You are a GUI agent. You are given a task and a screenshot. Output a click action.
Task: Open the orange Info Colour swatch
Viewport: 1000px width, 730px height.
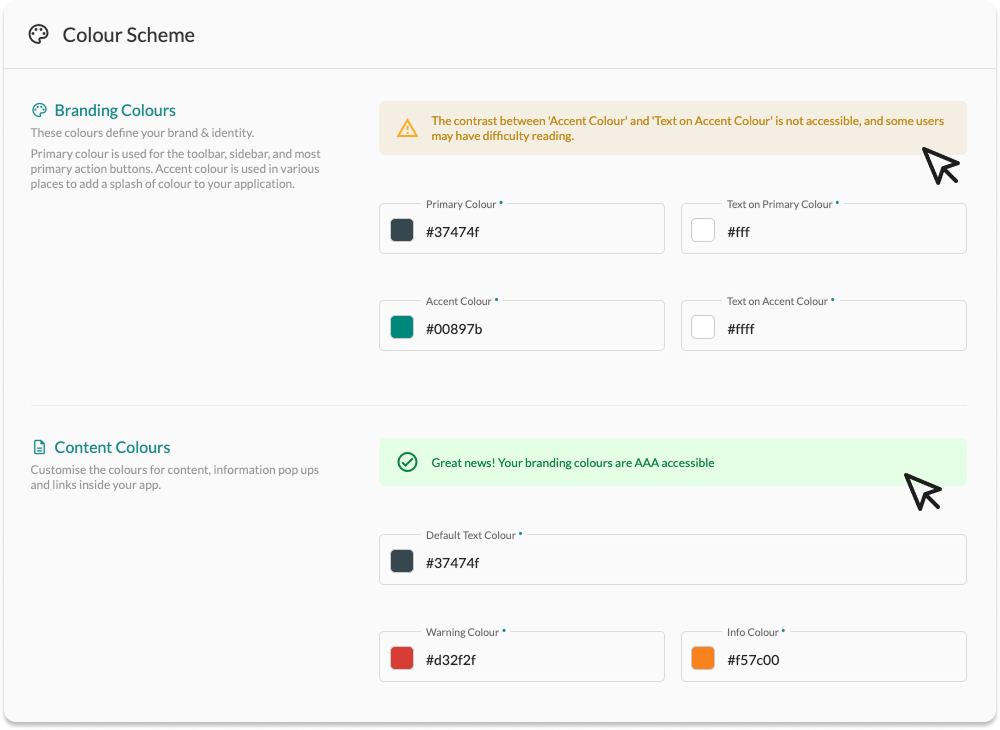click(x=703, y=658)
